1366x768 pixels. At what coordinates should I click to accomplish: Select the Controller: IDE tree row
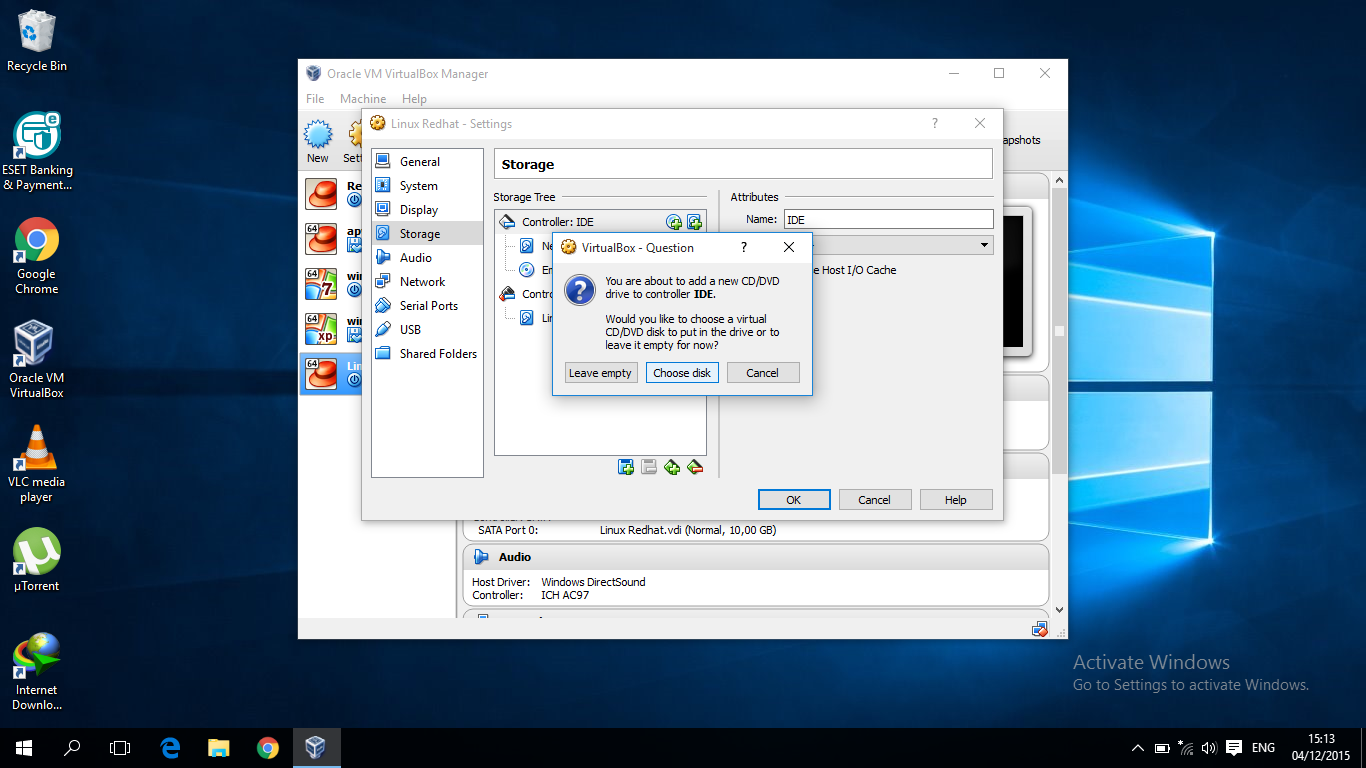pyautogui.click(x=600, y=222)
